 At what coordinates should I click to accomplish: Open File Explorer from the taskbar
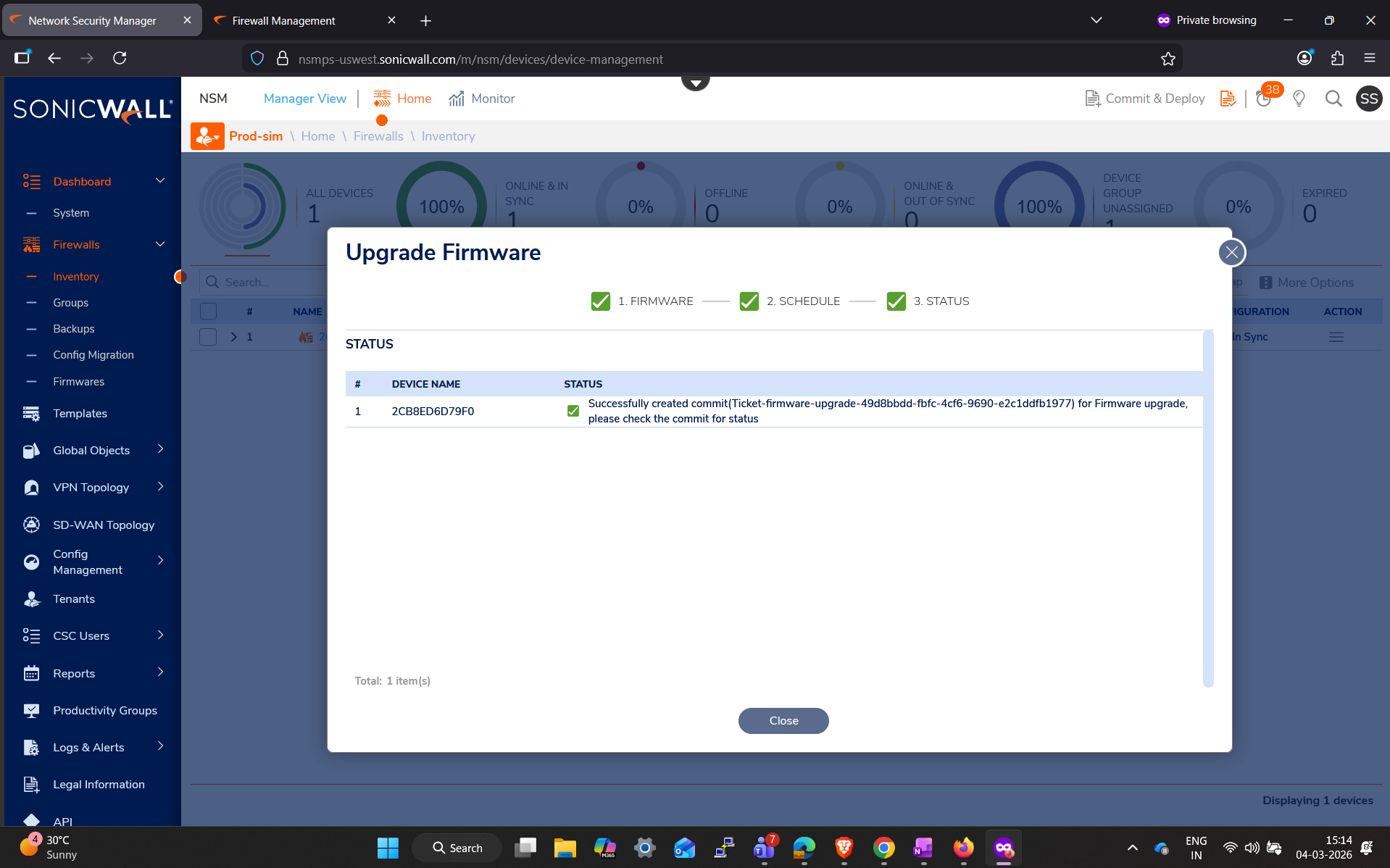coord(565,848)
